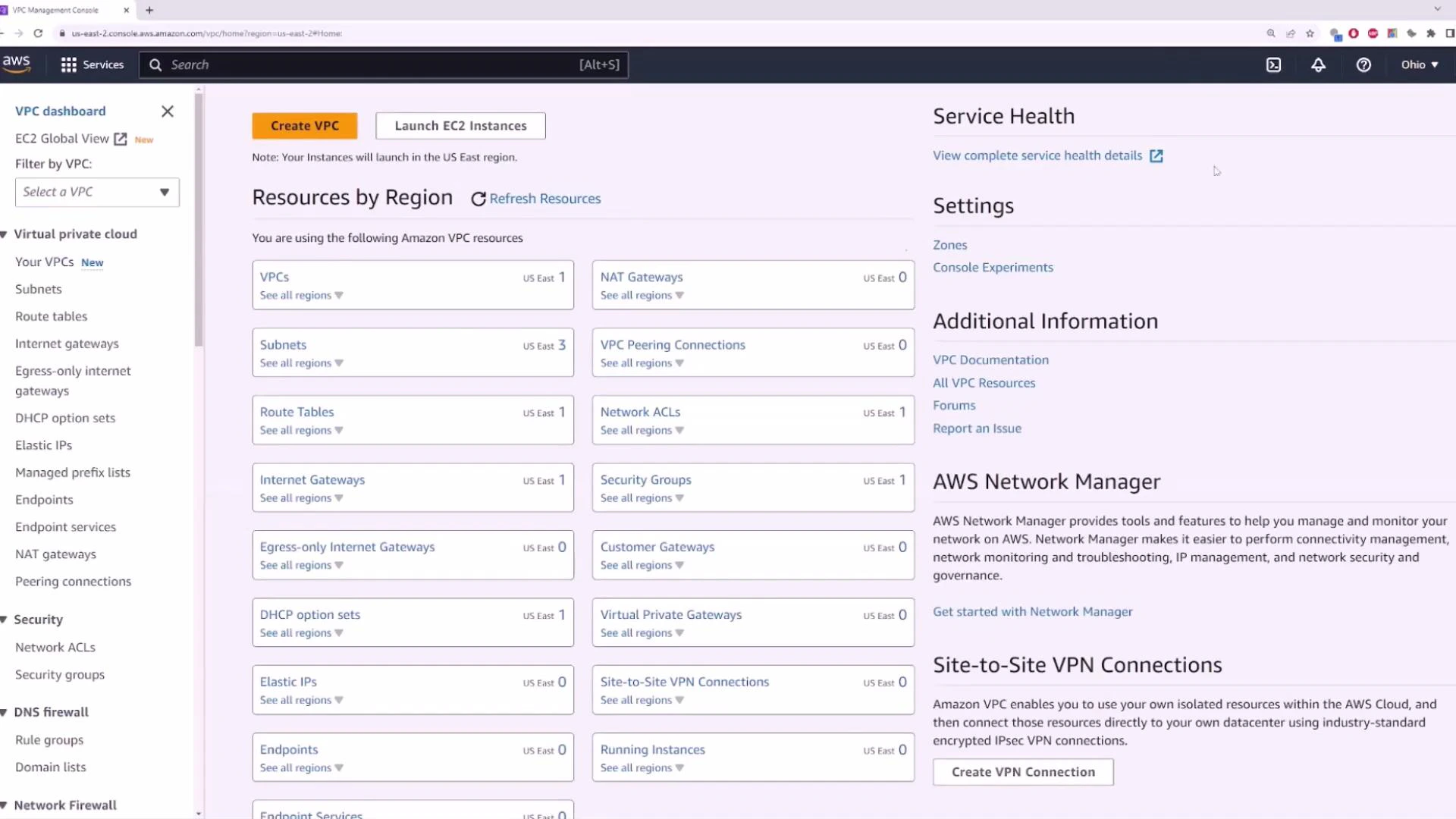The image size is (1456, 819).
Task: Open AWS CloudShell from the top bar
Action: coord(1273,64)
